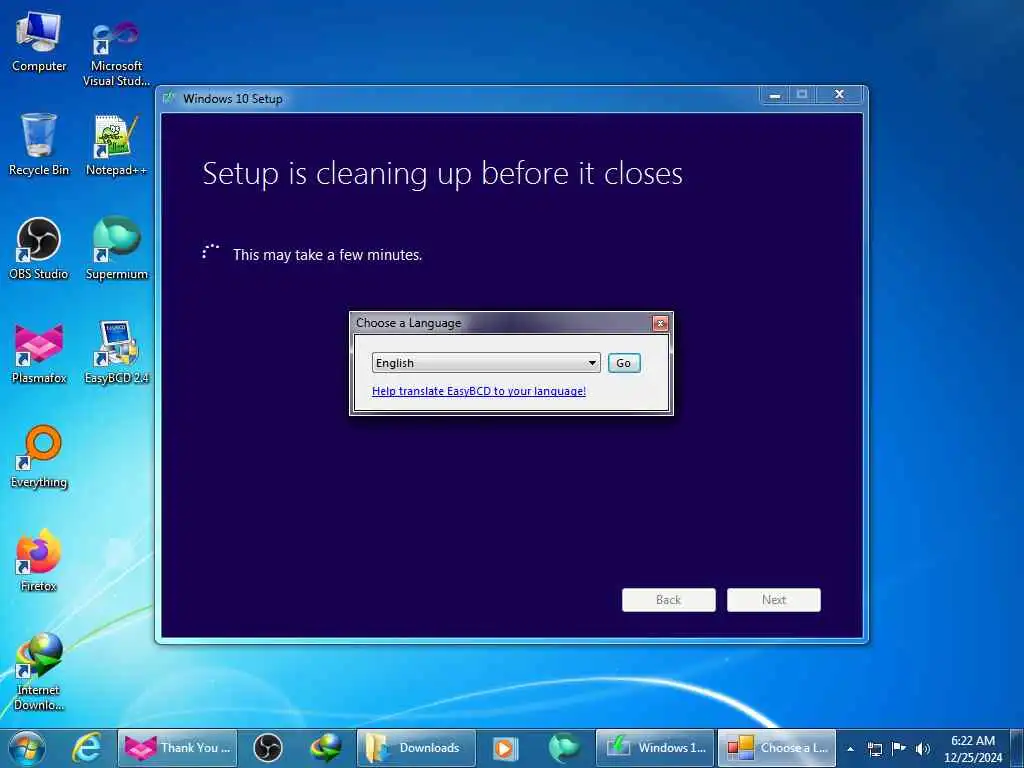Open the clock showing 6:22 AM
Image resolution: width=1024 pixels, height=768 pixels.
(x=972, y=749)
